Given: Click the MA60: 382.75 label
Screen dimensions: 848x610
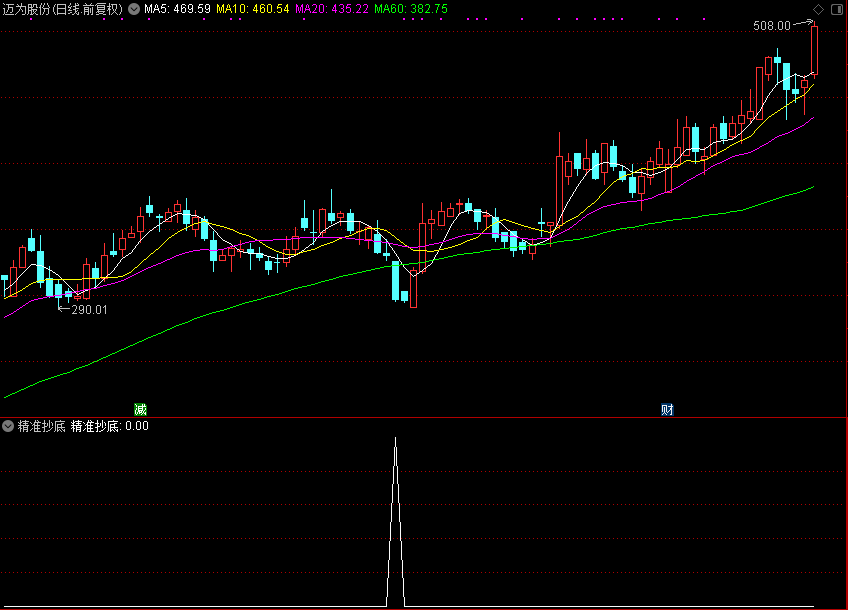Looking at the screenshot, I should [x=411, y=9].
